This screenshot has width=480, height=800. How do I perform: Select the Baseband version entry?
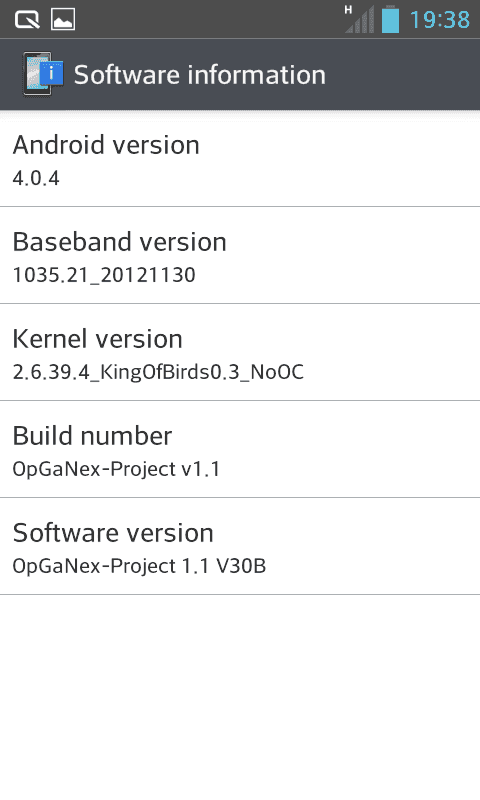pos(240,256)
